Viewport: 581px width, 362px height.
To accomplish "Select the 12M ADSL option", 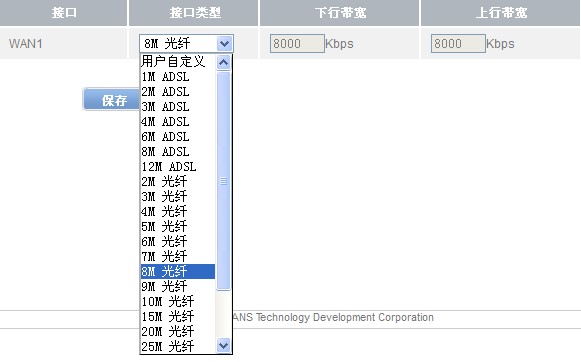I will [x=177, y=167].
